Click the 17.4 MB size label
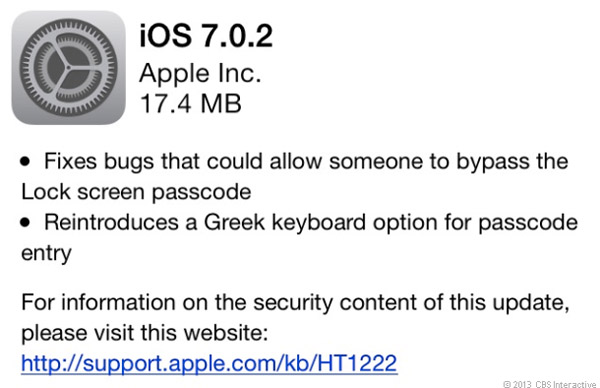600x388 pixels. 191,103
